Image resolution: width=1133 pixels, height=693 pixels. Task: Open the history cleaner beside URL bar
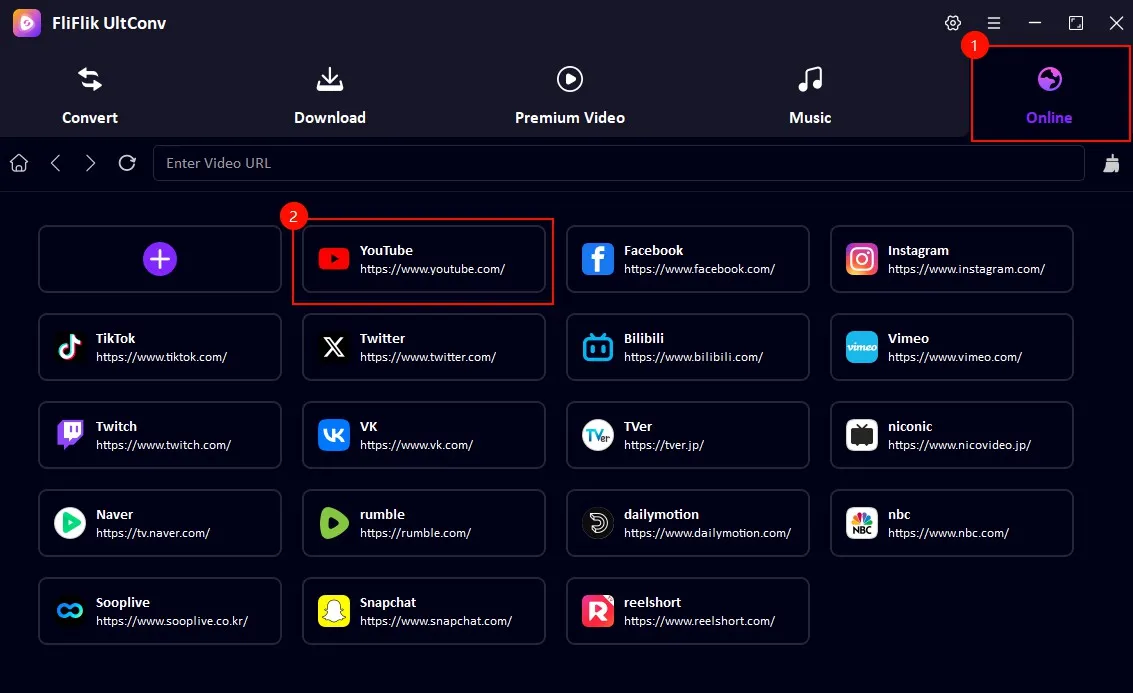coord(1111,162)
